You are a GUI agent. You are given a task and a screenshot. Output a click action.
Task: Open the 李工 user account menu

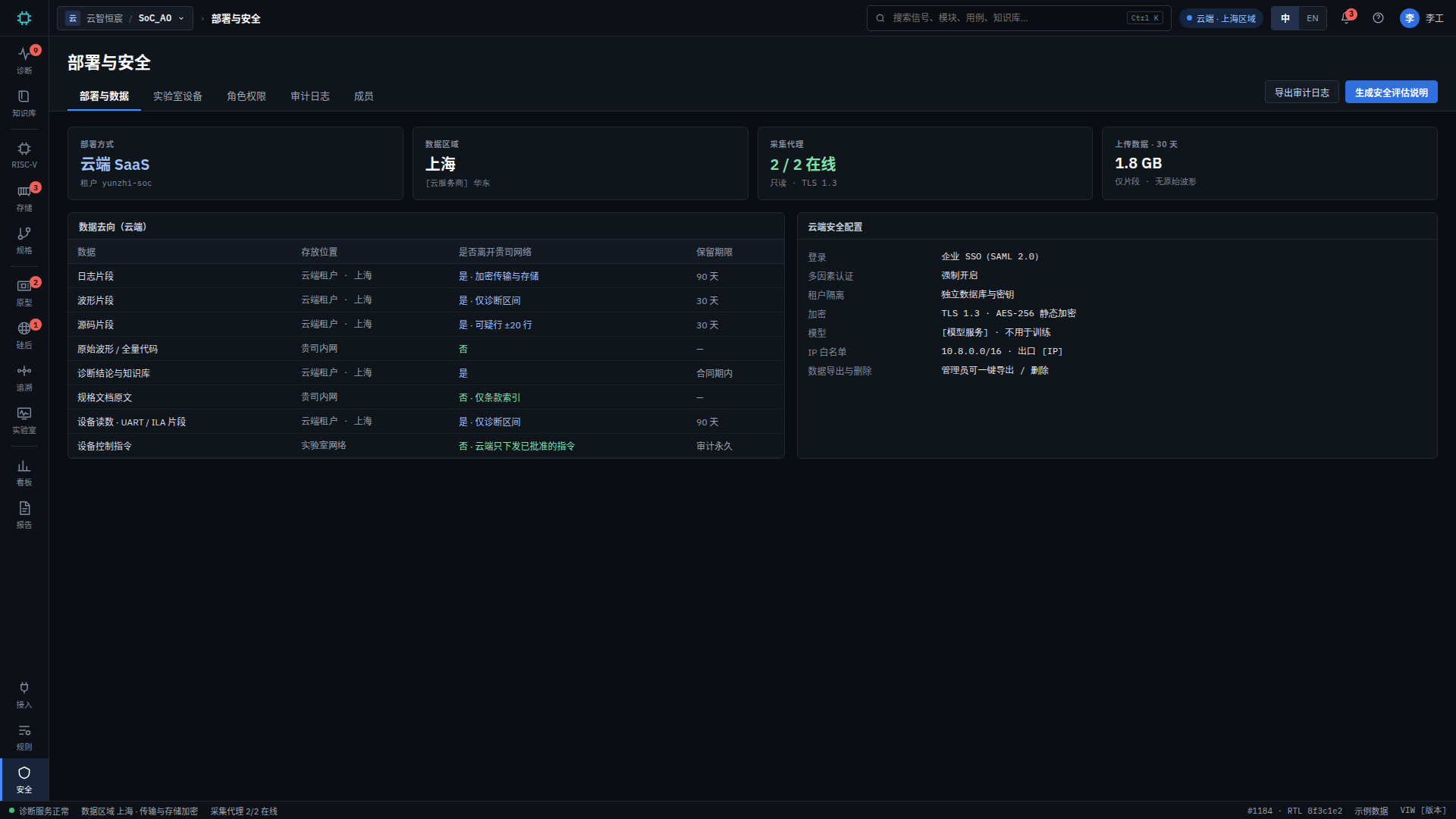click(x=1422, y=18)
